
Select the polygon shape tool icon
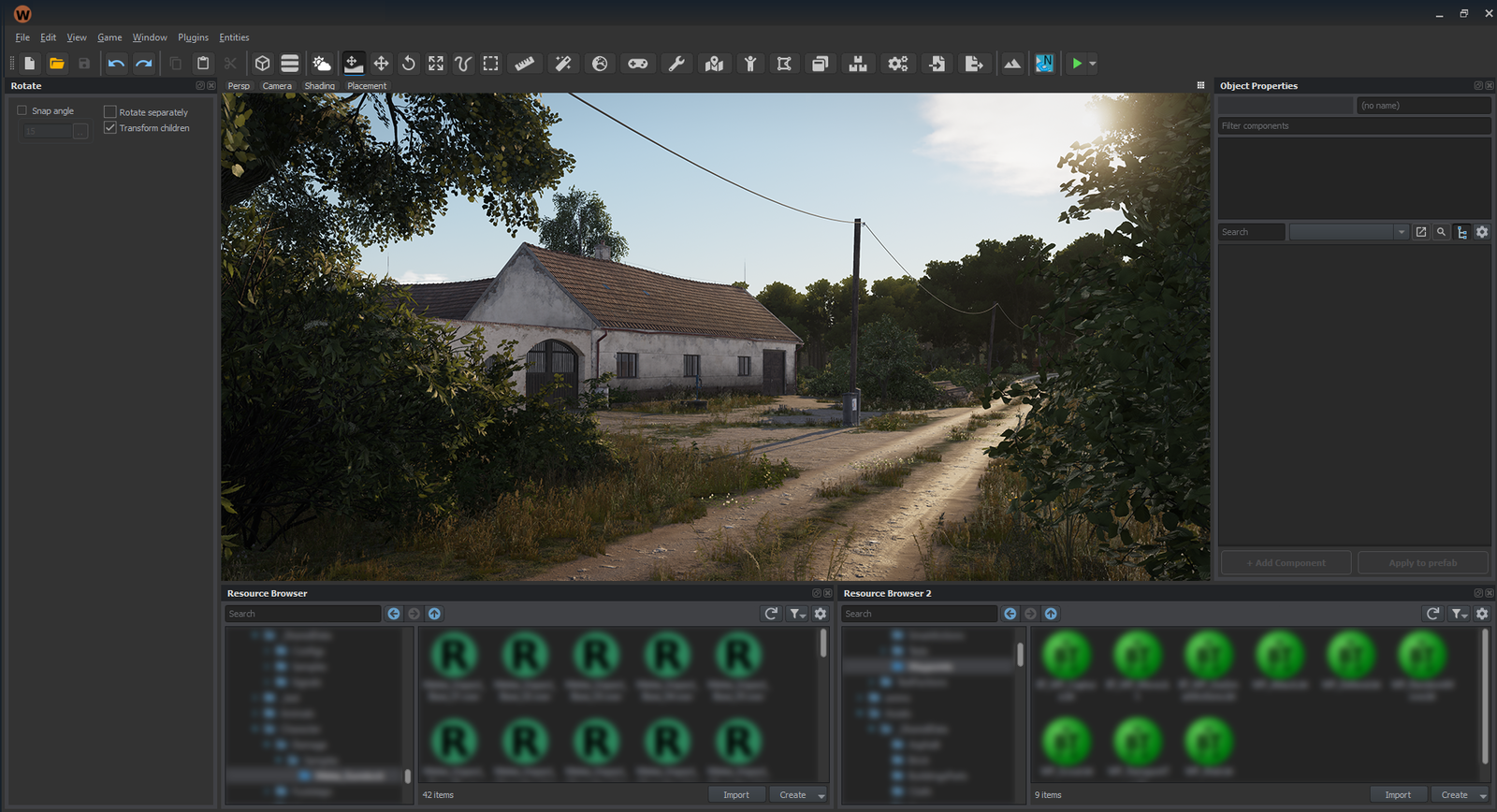coord(784,64)
